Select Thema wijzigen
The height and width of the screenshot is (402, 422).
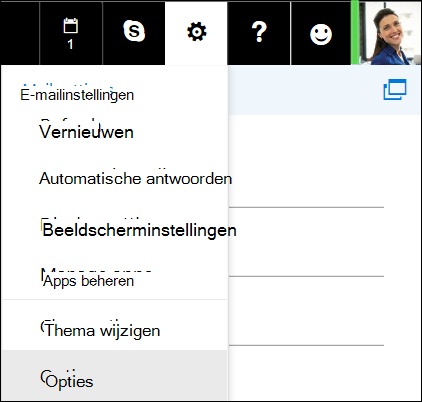tap(102, 330)
